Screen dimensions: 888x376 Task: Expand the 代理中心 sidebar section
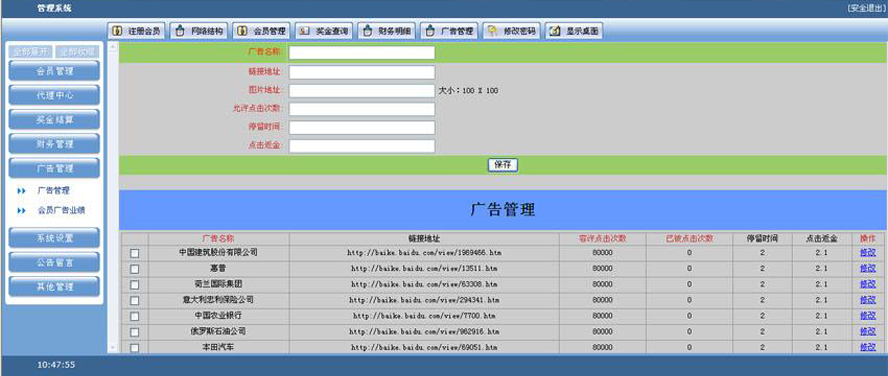pos(54,96)
